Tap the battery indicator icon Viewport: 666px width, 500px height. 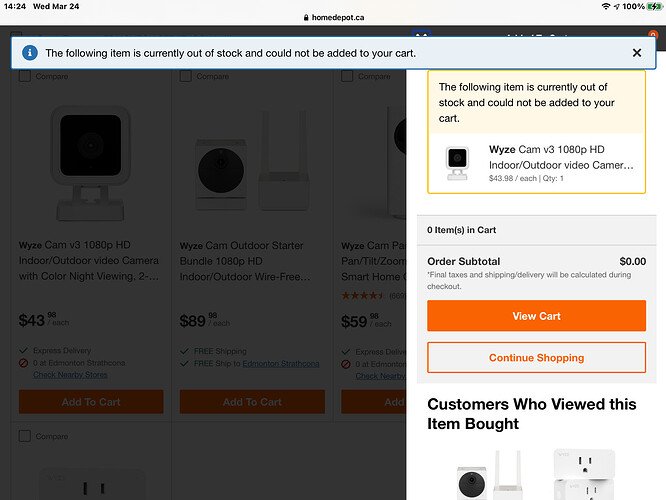coord(654,6)
